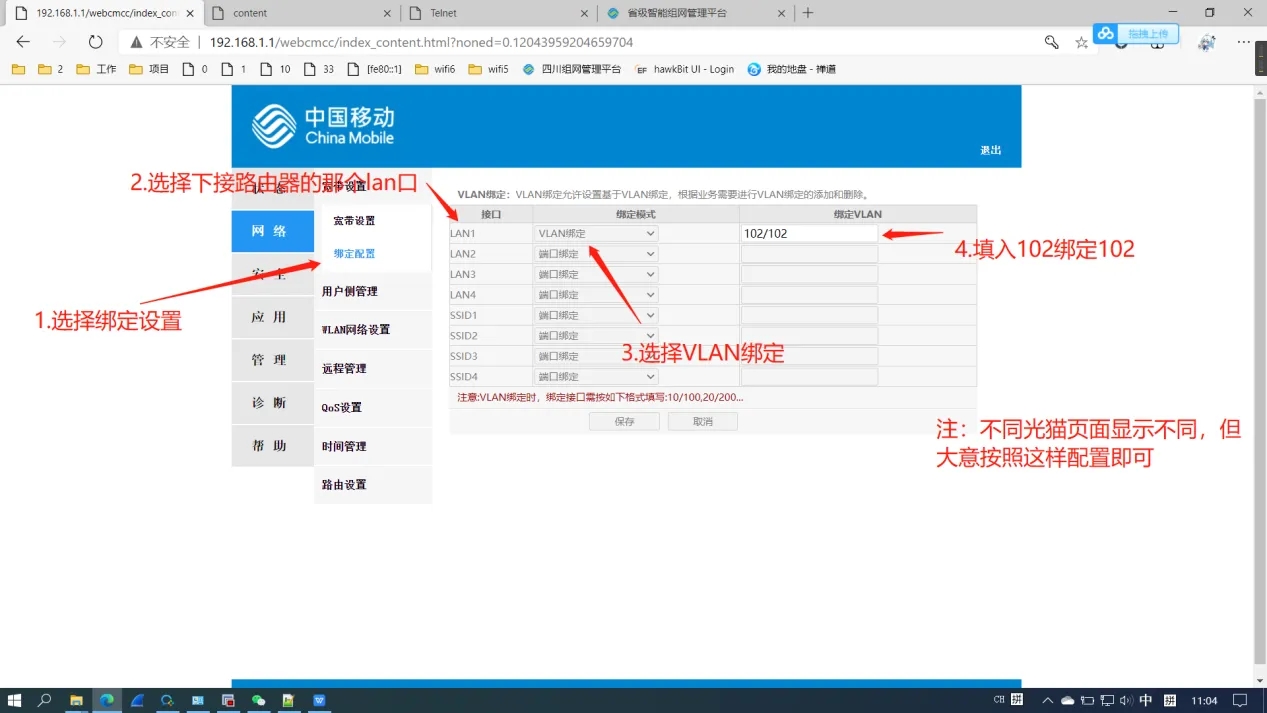Switch to the content tab

[303, 13]
